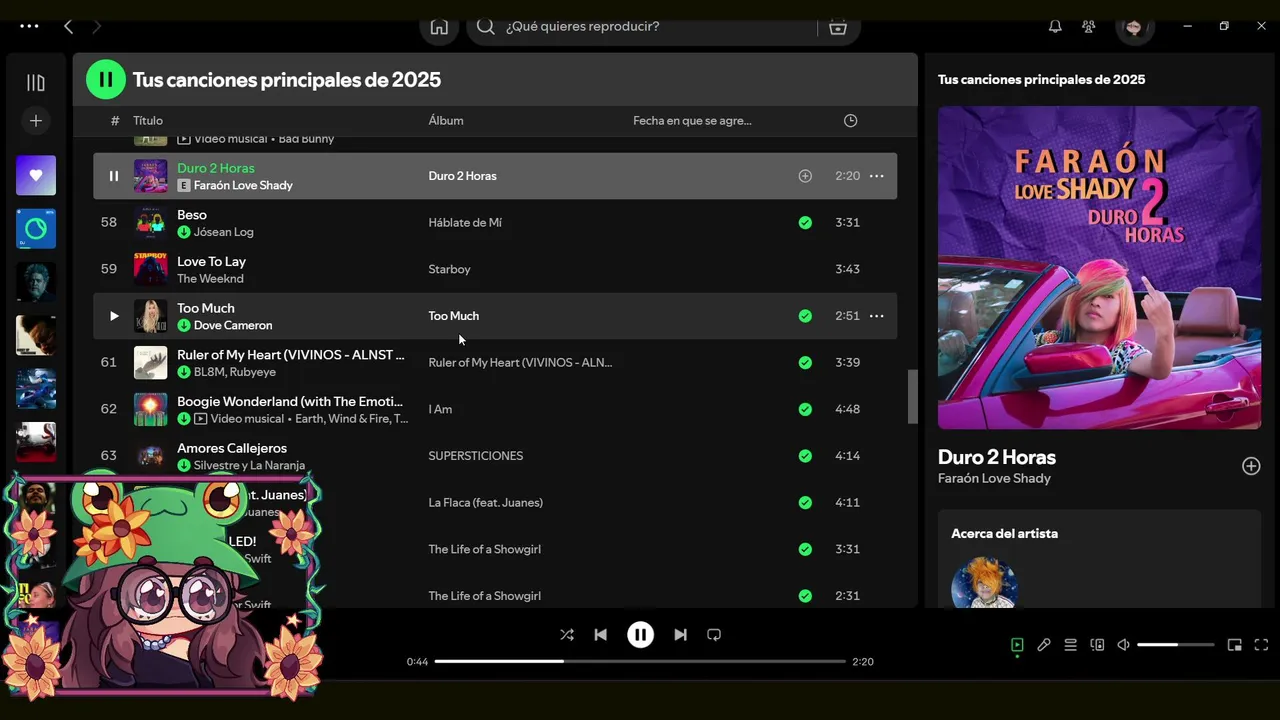Click the track list scrollbar thumb
The height and width of the screenshot is (720, 1280).
[x=912, y=397]
